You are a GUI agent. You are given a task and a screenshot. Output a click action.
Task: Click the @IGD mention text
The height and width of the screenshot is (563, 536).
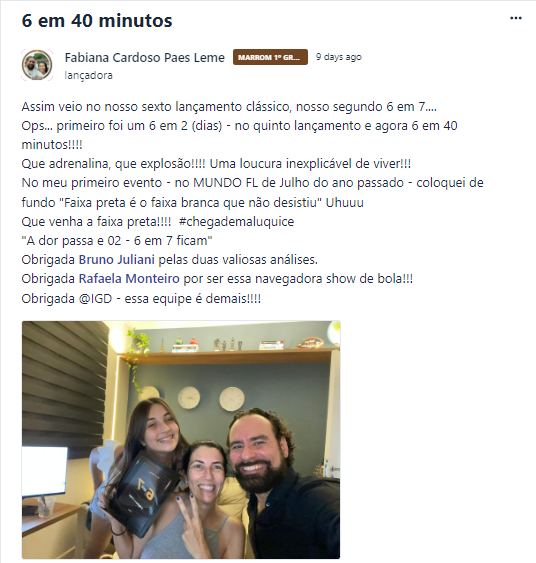[x=95, y=298]
